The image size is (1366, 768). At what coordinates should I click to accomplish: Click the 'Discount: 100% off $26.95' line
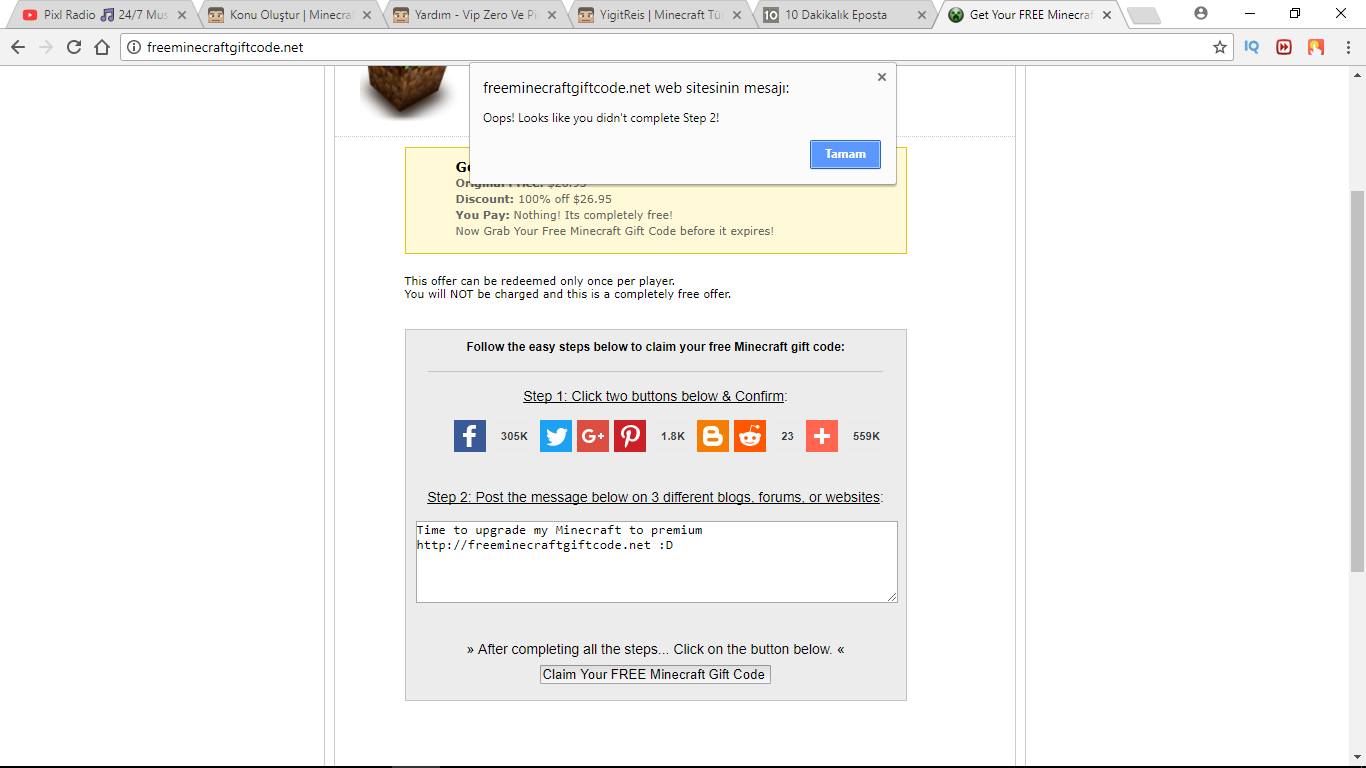pyautogui.click(x=534, y=199)
